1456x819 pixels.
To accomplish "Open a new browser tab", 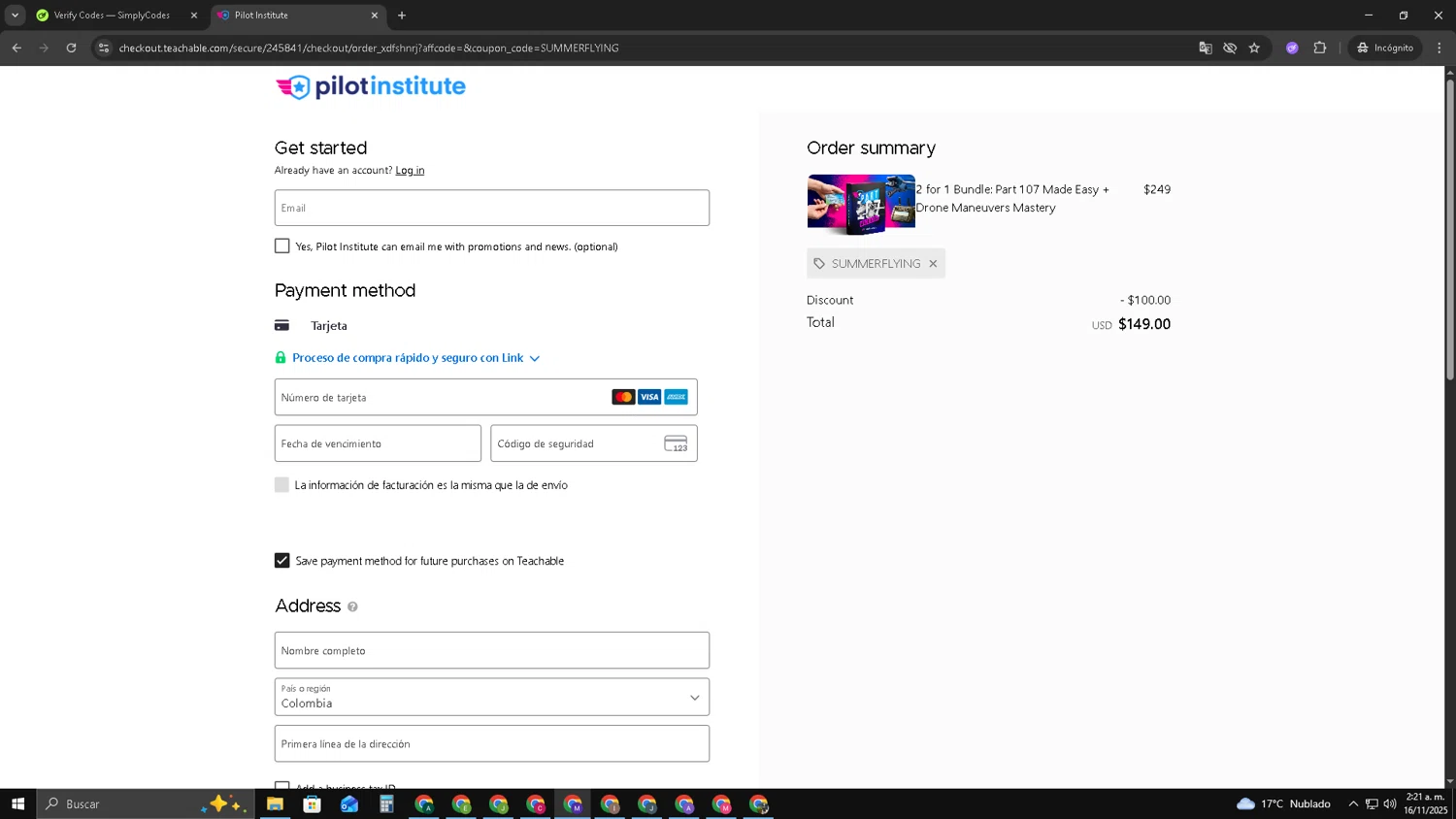I will (x=402, y=16).
